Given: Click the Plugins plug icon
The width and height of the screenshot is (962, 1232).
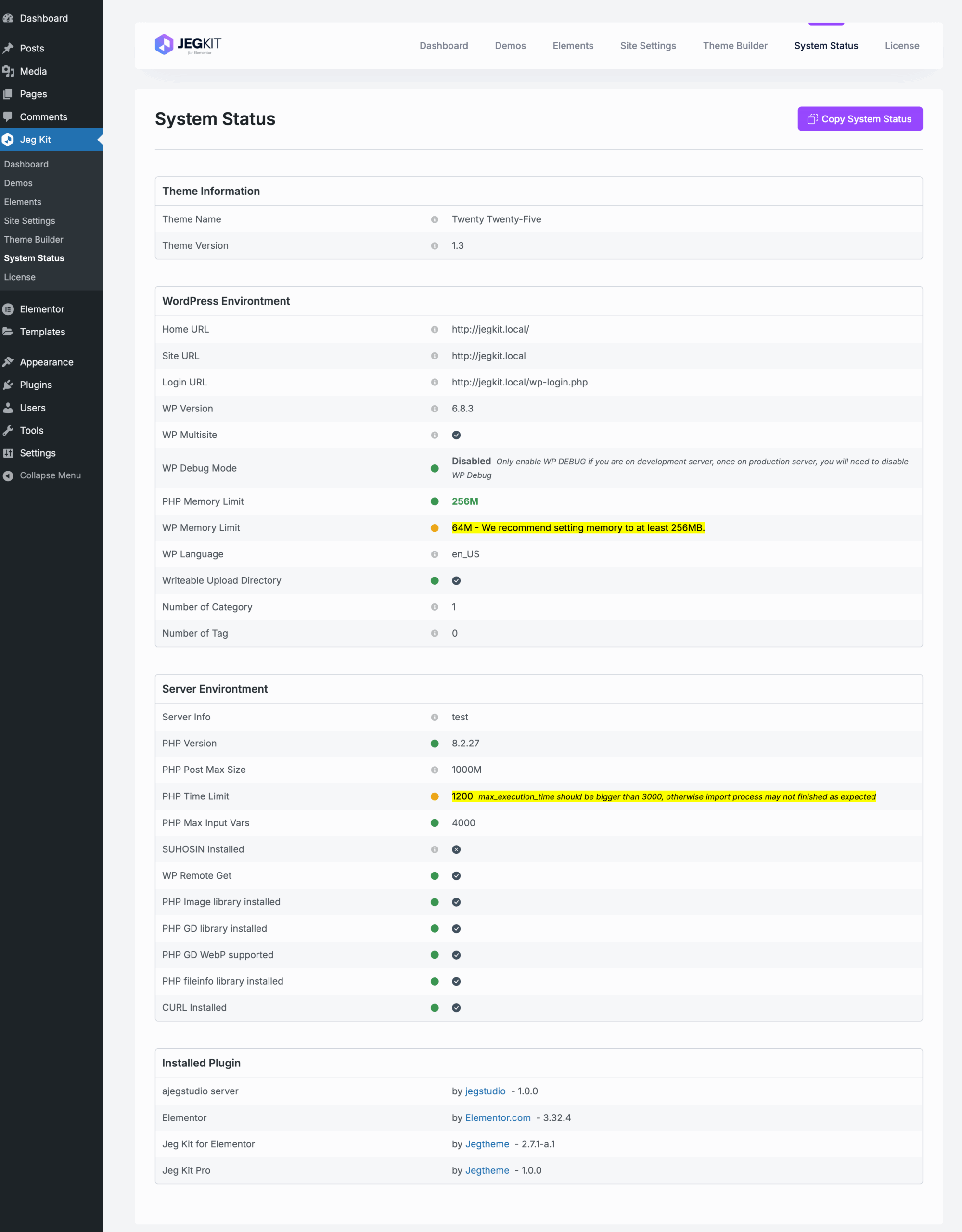Looking at the screenshot, I should [x=8, y=385].
